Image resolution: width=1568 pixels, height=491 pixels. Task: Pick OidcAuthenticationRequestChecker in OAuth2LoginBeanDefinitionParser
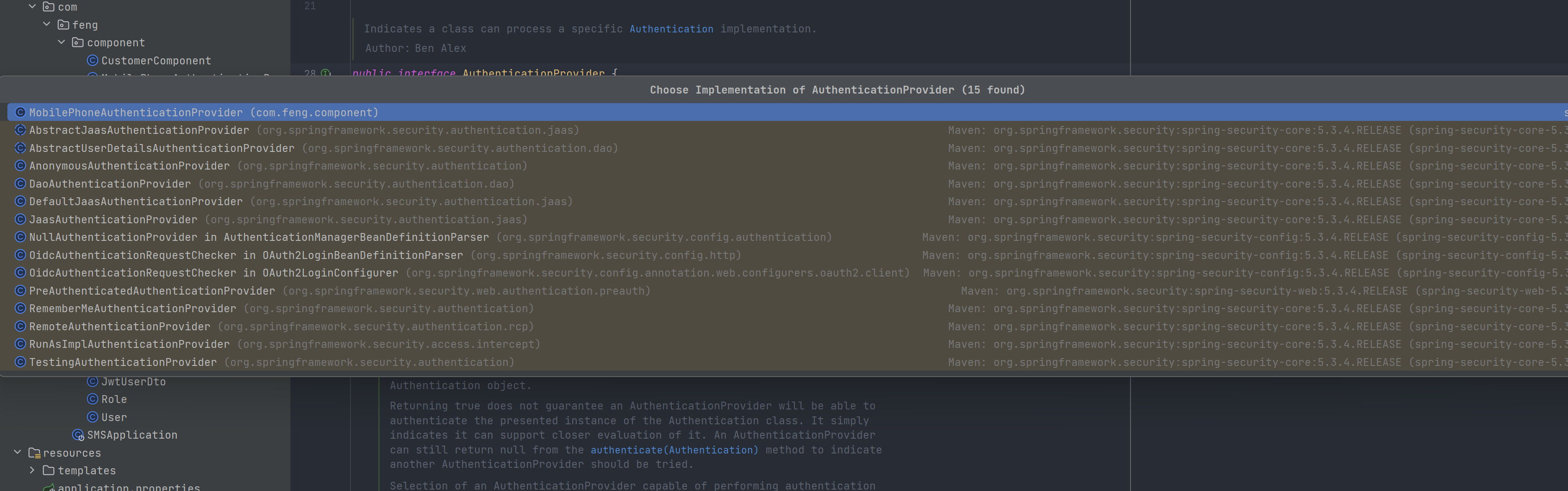[x=787, y=255]
